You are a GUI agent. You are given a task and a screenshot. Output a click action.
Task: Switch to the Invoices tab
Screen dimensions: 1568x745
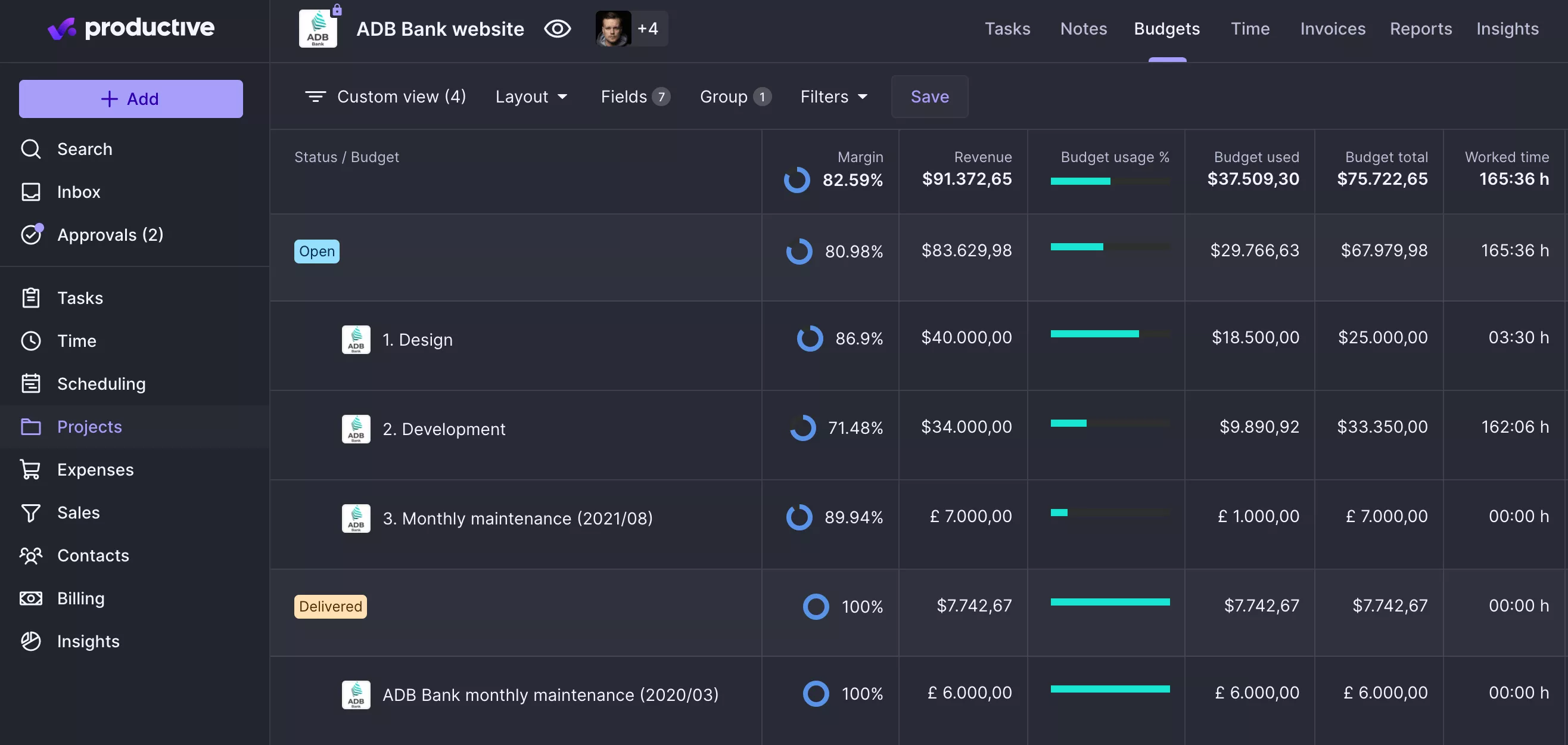[x=1333, y=29]
